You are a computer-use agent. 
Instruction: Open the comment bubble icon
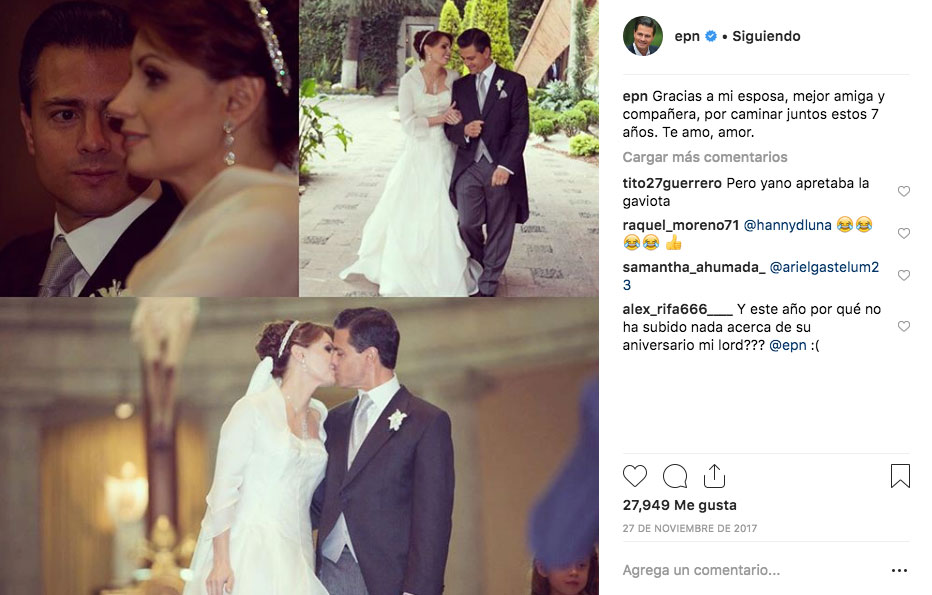(x=675, y=476)
